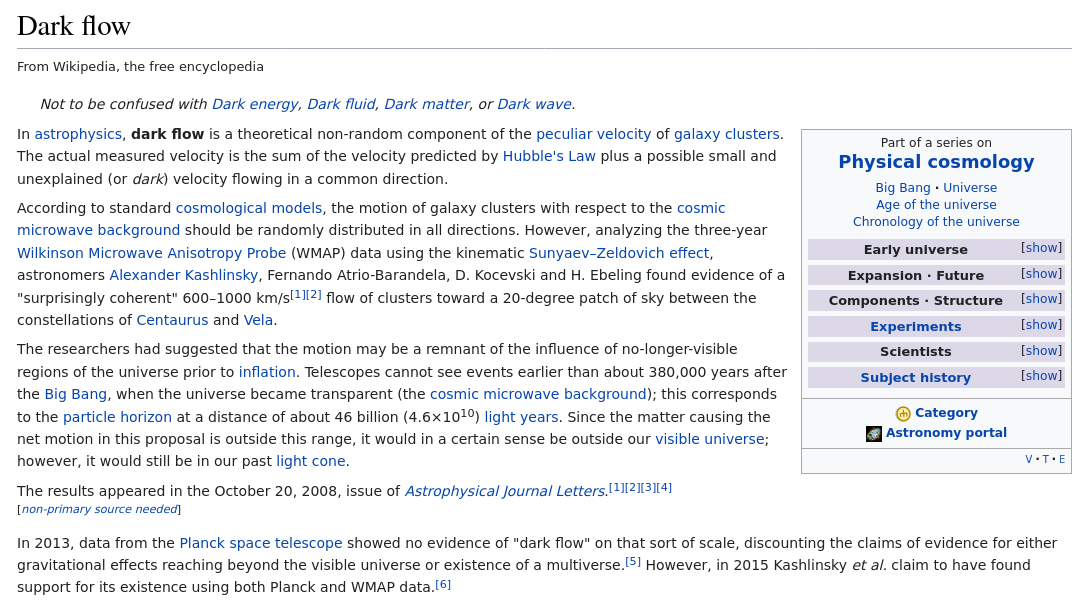Click the Astronomy portal icon

click(x=873, y=434)
